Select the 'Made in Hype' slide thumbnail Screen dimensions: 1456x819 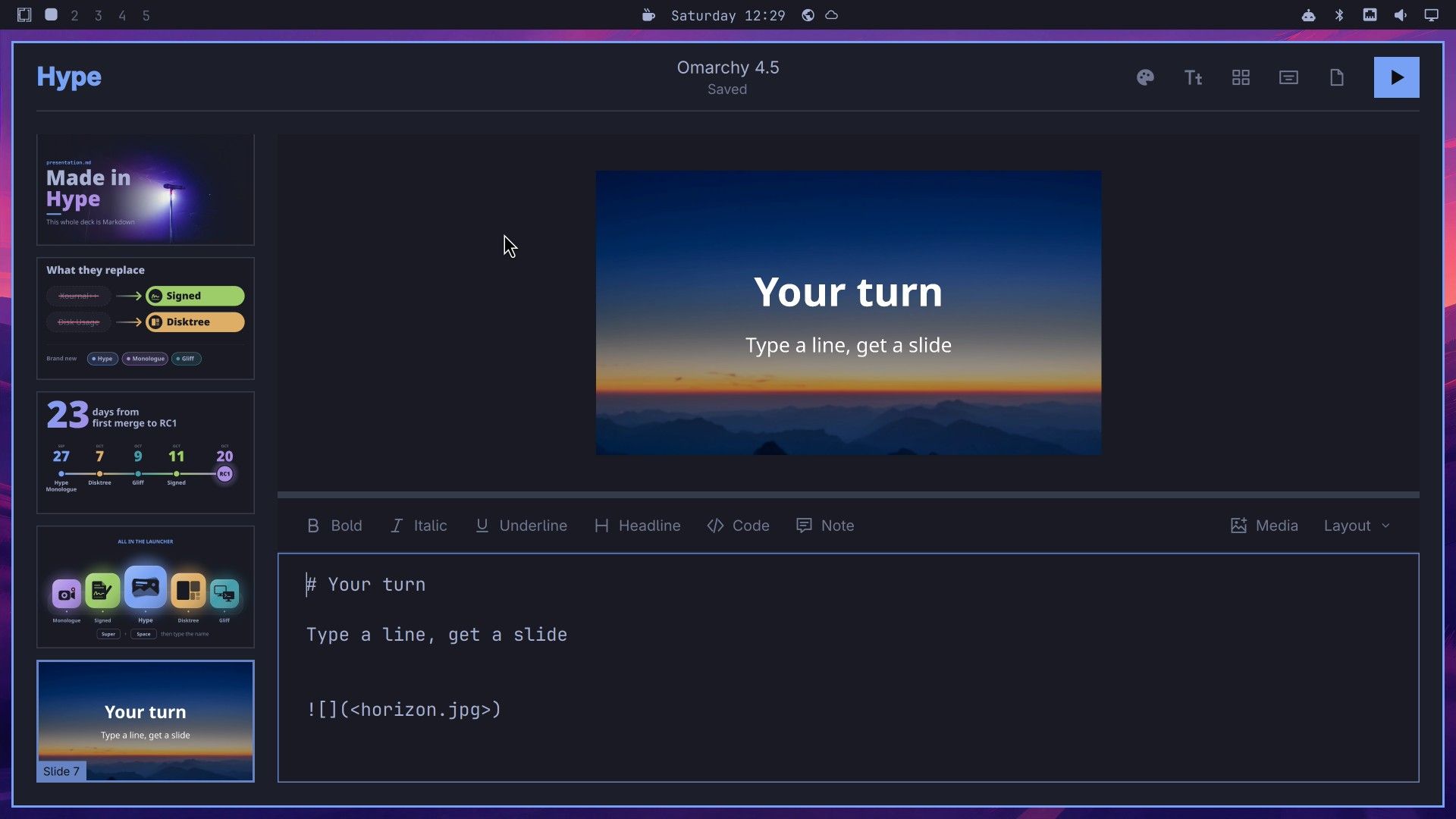tap(146, 190)
